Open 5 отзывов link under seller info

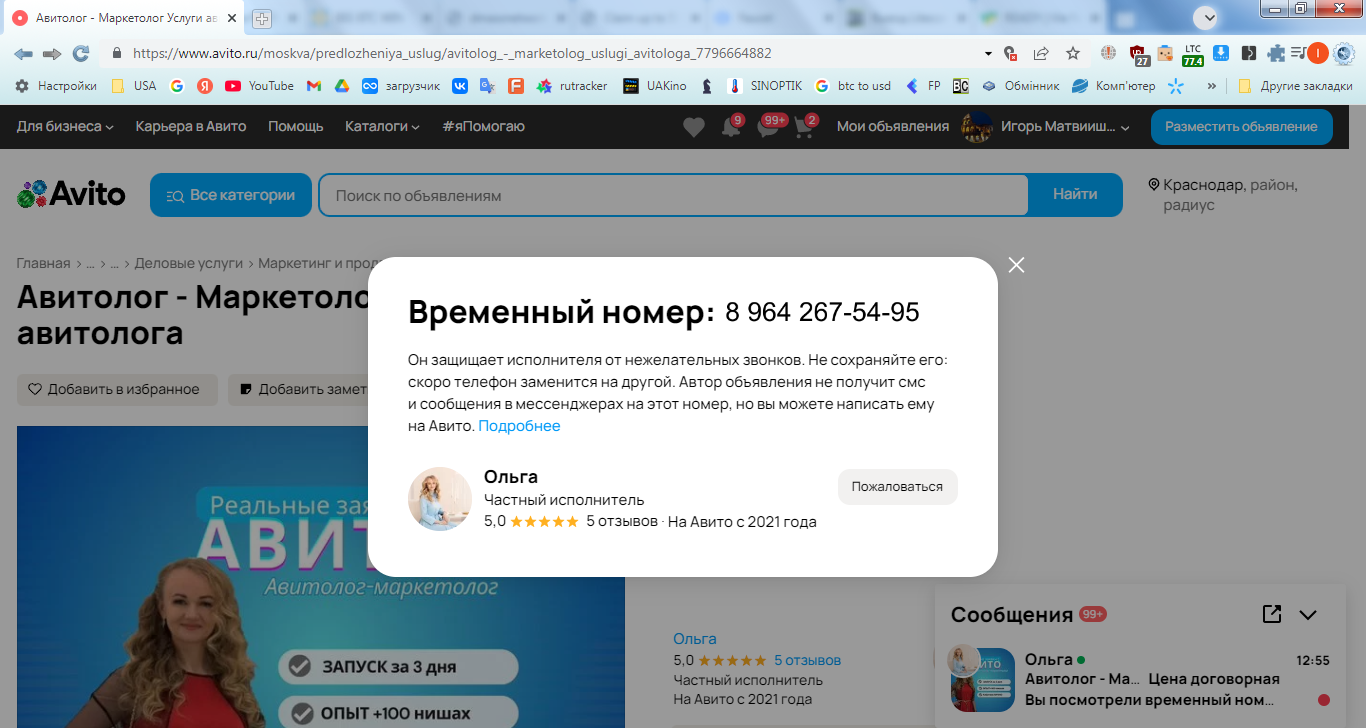click(807, 660)
